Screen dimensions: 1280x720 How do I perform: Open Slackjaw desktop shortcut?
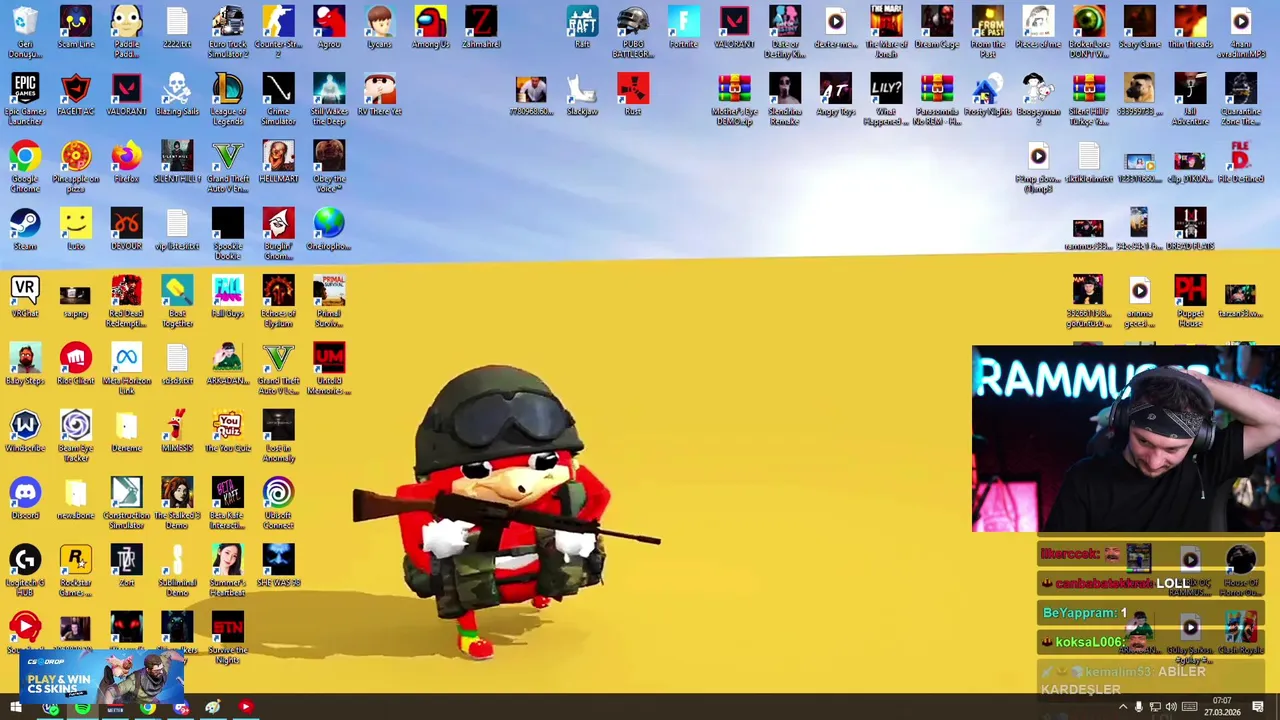coord(582,95)
